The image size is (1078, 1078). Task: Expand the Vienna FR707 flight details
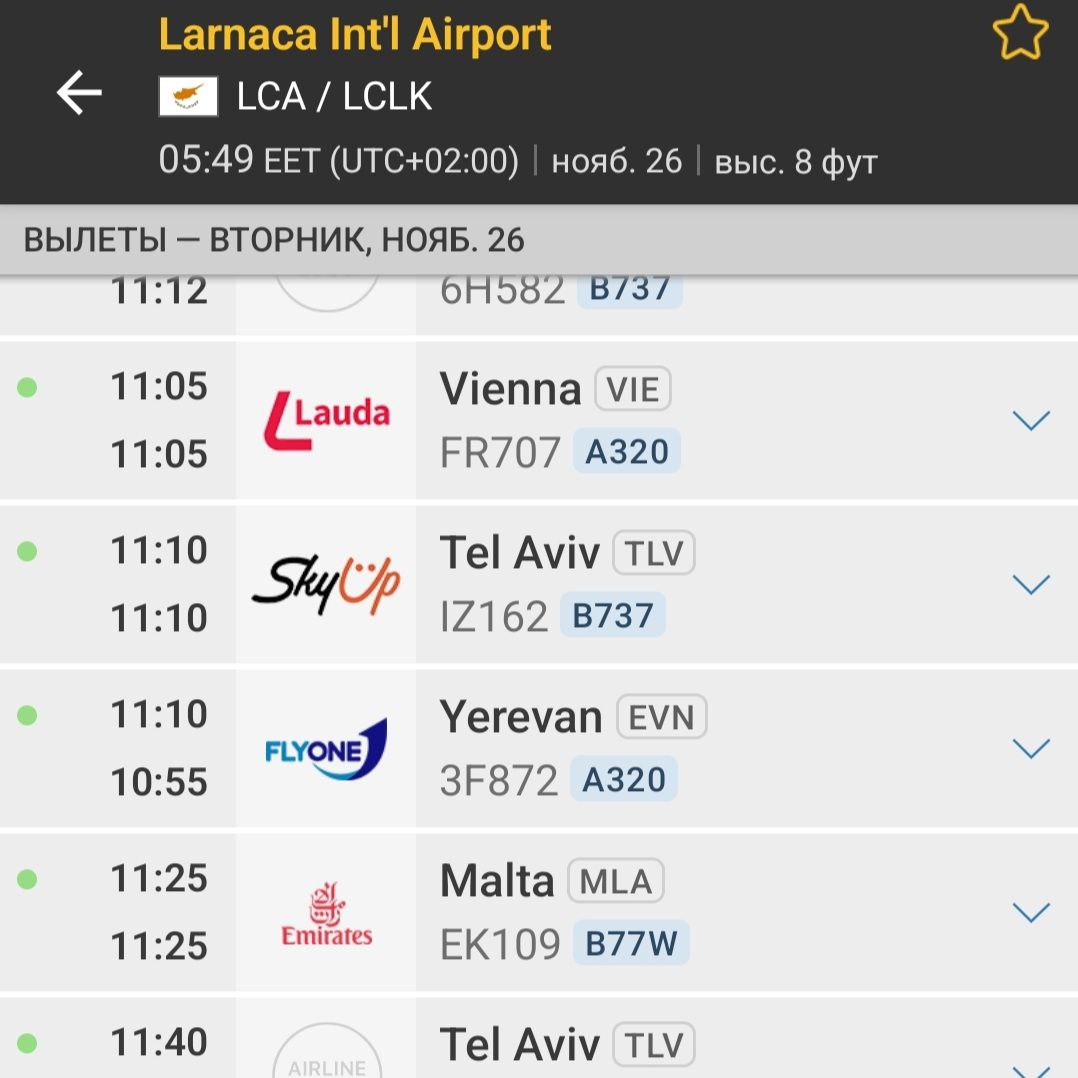(x=1031, y=420)
